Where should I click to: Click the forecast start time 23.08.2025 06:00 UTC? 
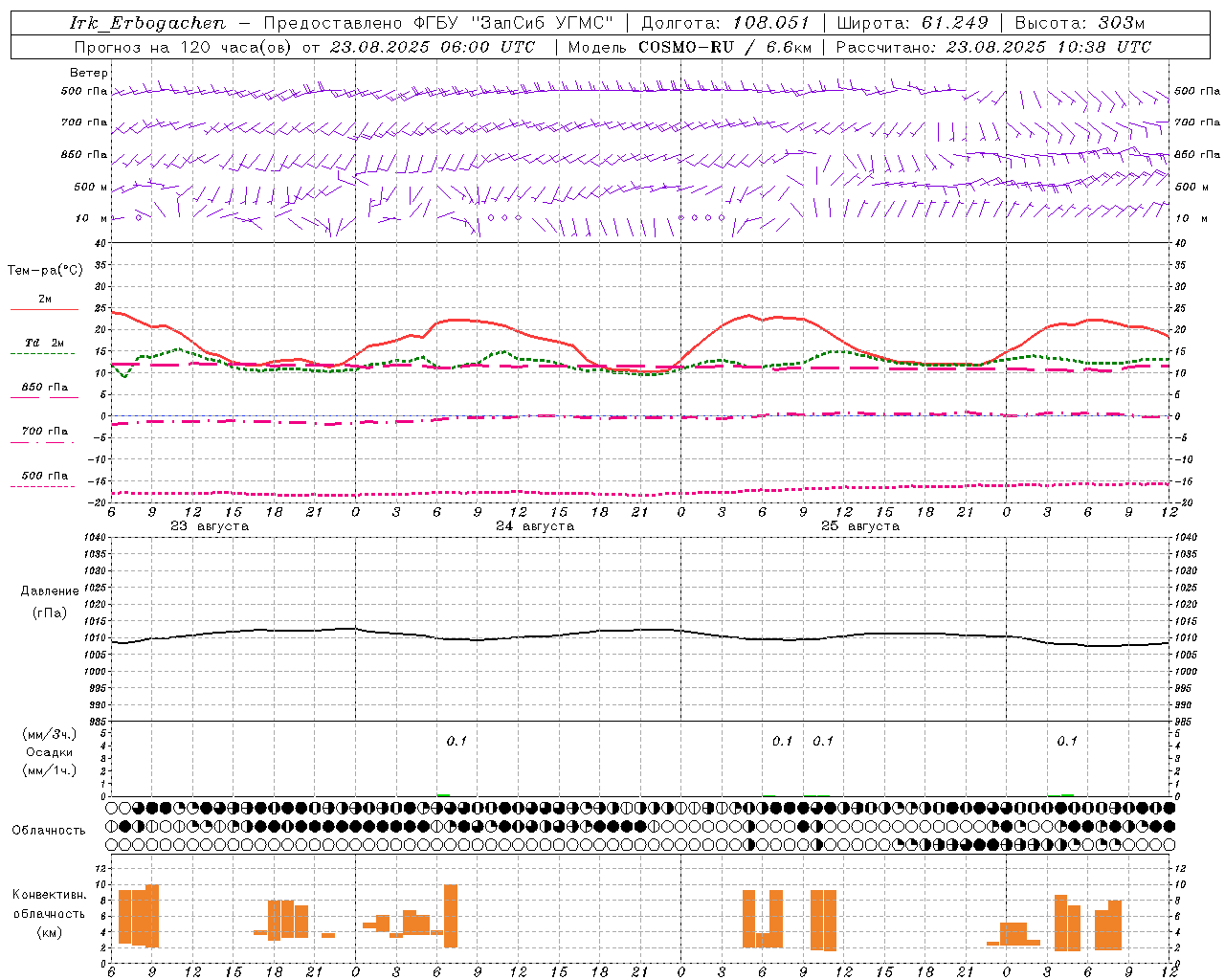pos(433,47)
